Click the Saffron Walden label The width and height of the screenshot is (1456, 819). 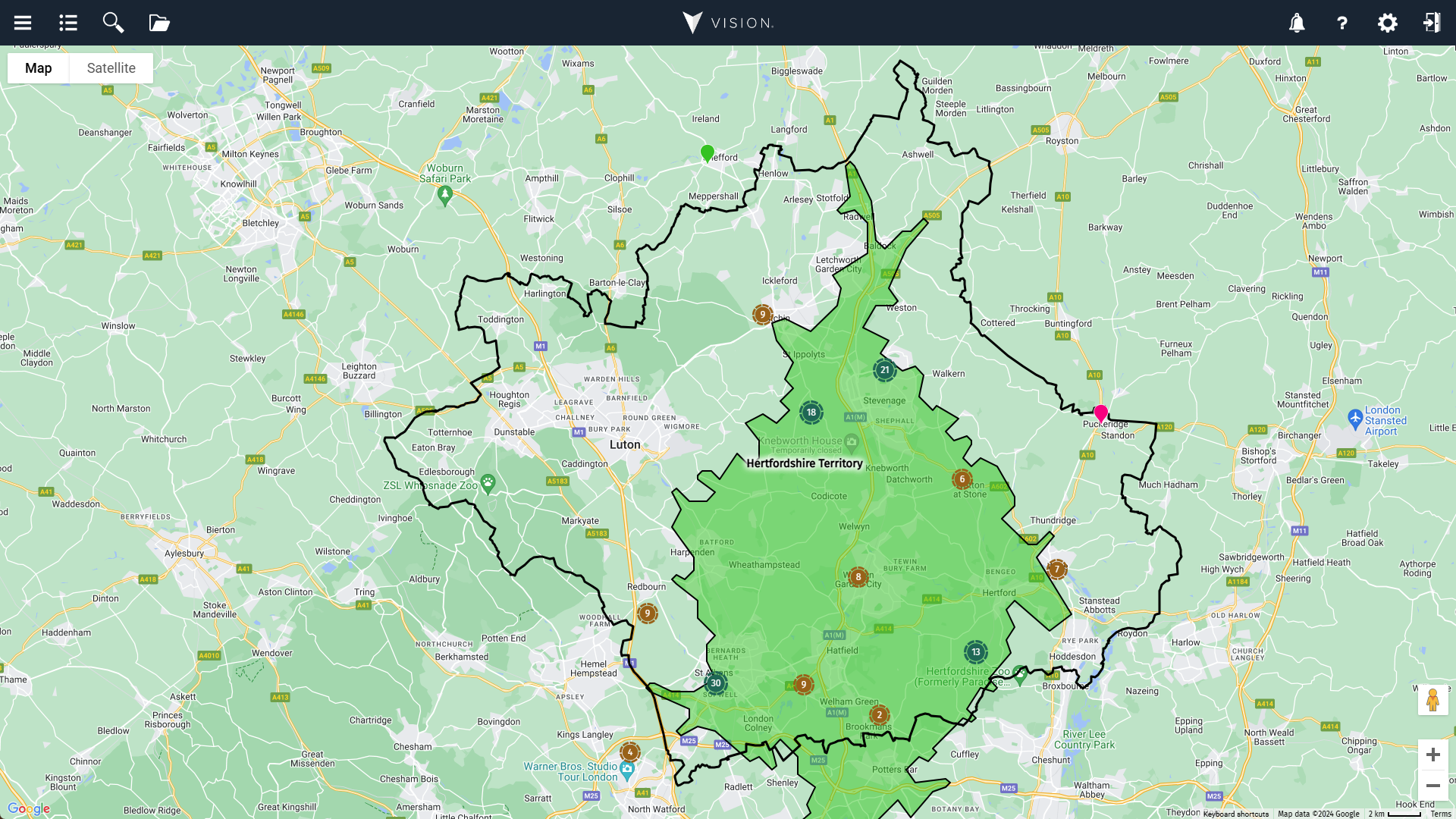(x=1354, y=187)
